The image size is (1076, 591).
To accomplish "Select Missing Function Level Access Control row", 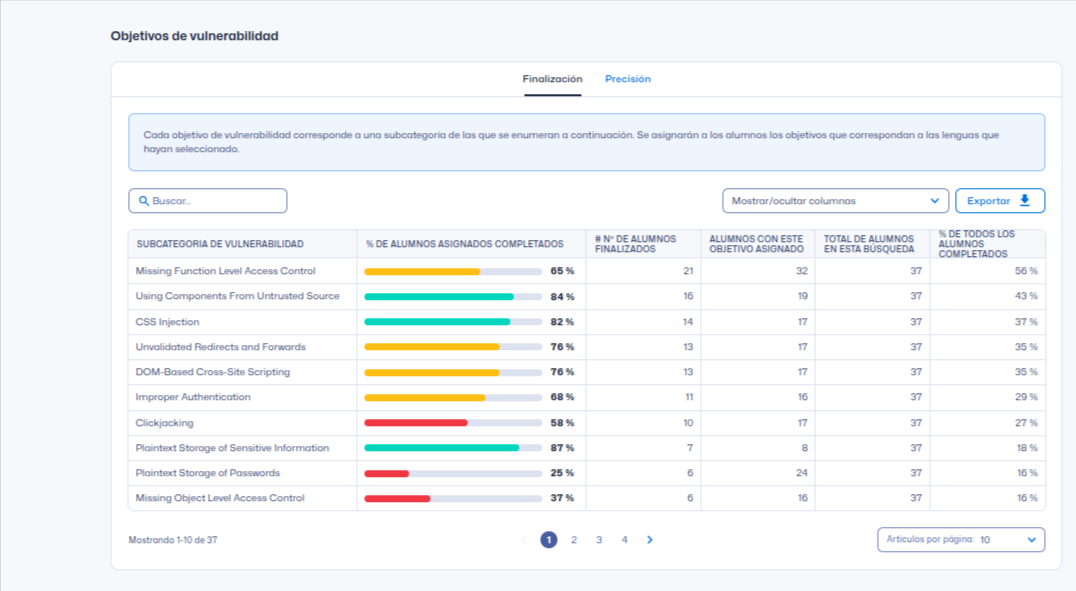I will point(226,271).
